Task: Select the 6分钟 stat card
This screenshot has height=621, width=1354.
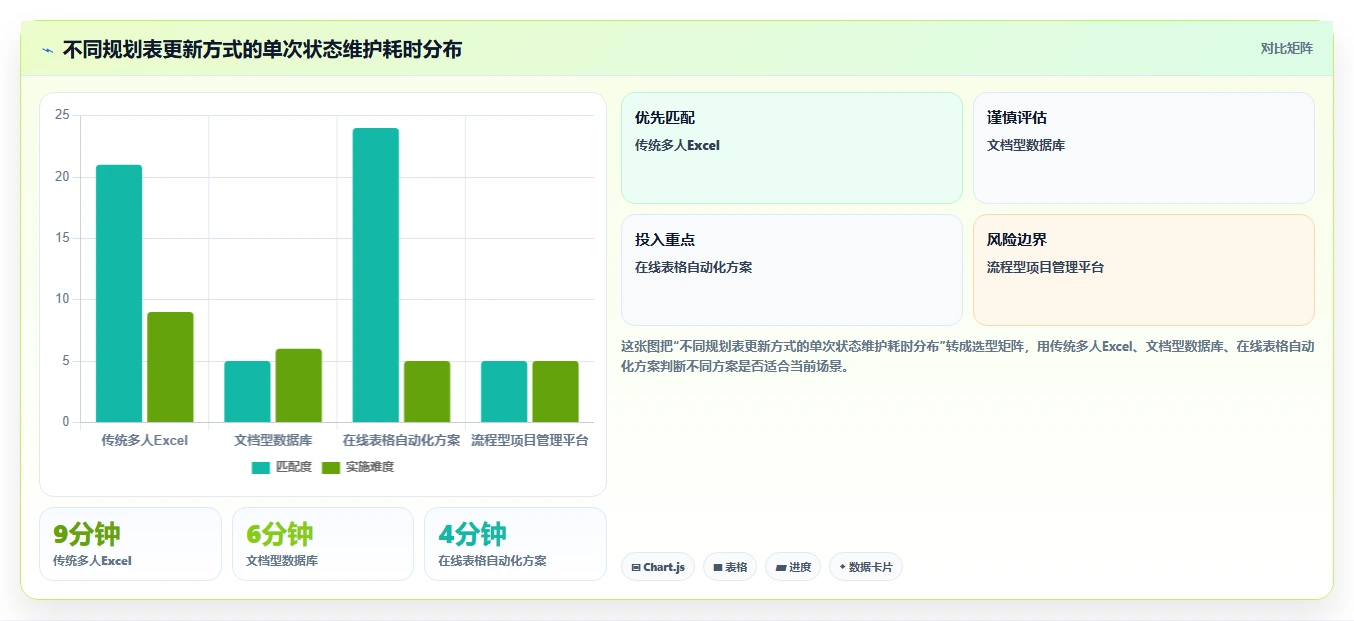Action: tap(323, 544)
